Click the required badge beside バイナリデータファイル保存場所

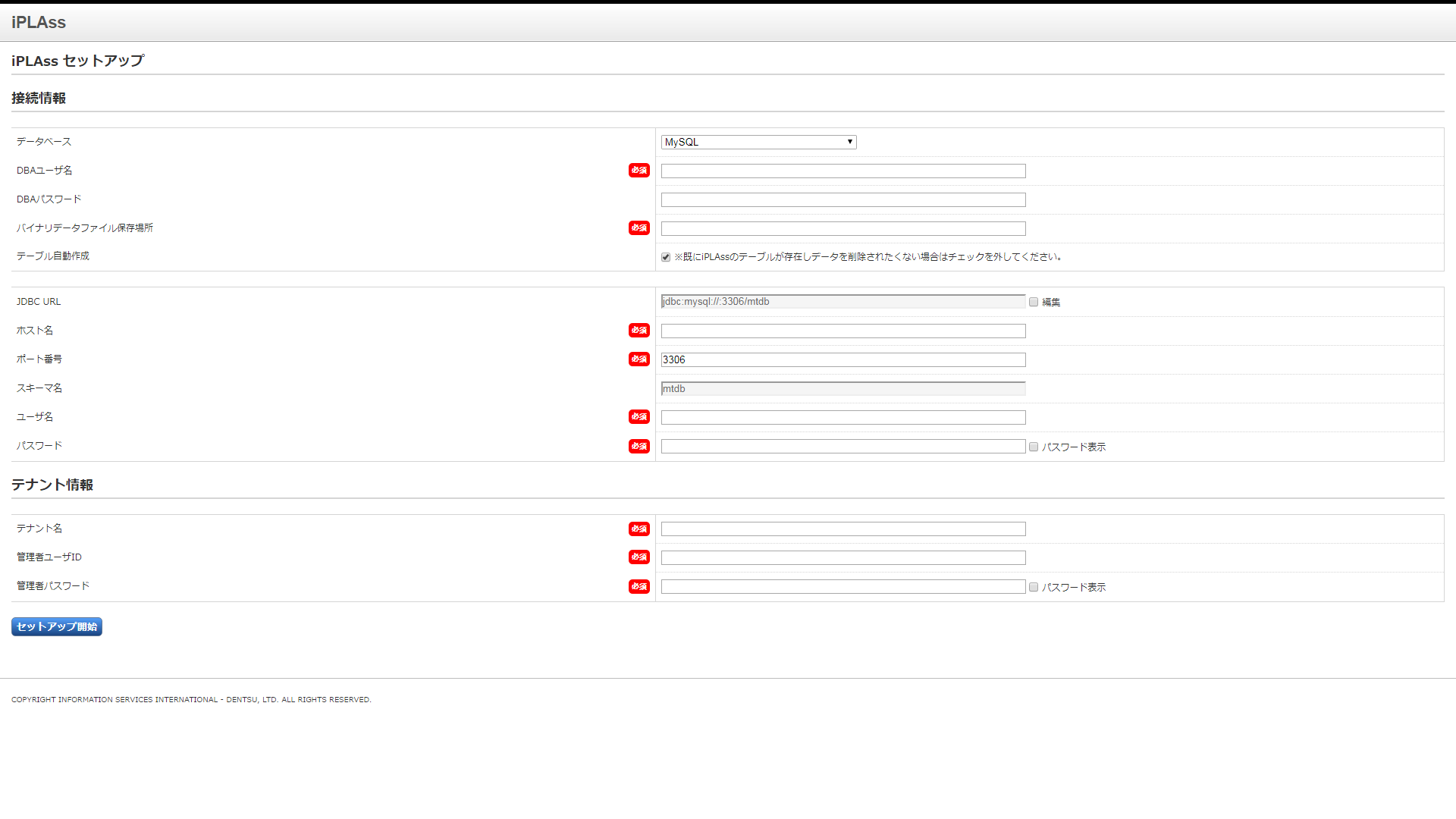click(639, 228)
